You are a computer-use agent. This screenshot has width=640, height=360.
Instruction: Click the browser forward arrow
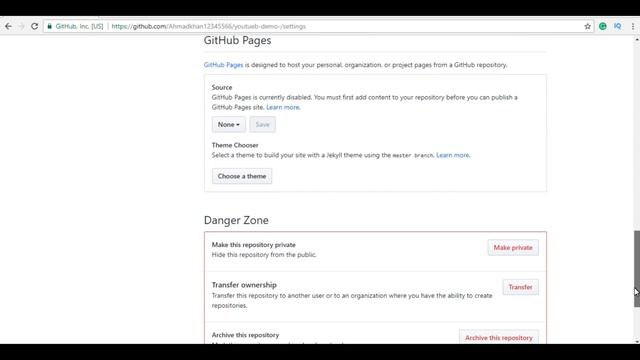21,26
